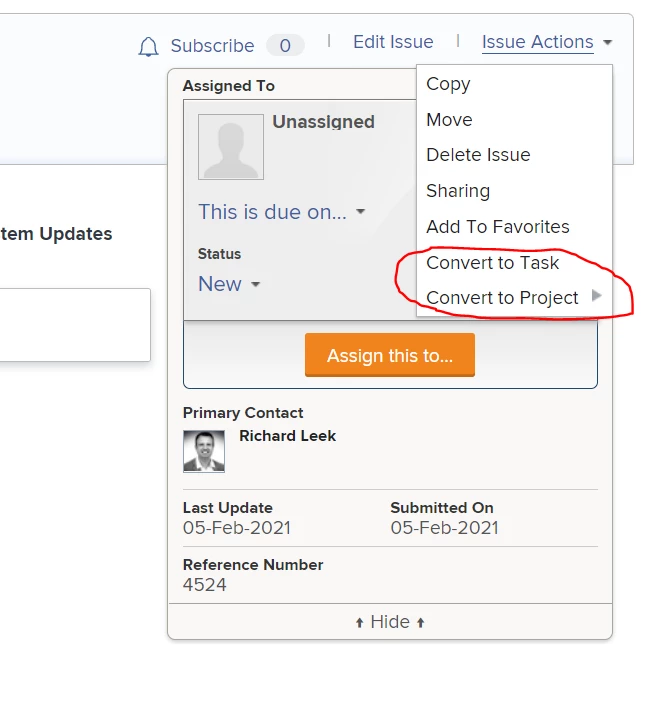This screenshot has height=710, width=648.
Task: Click the unassigned user avatar placeholder
Action: (231, 147)
